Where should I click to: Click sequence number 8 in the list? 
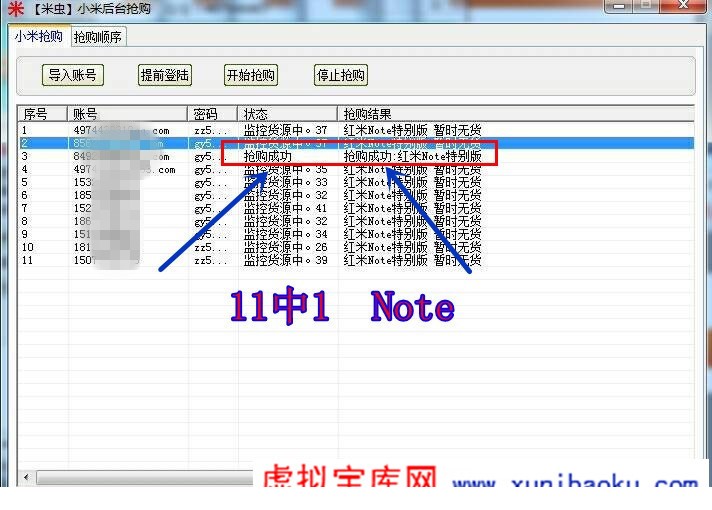tap(25, 222)
